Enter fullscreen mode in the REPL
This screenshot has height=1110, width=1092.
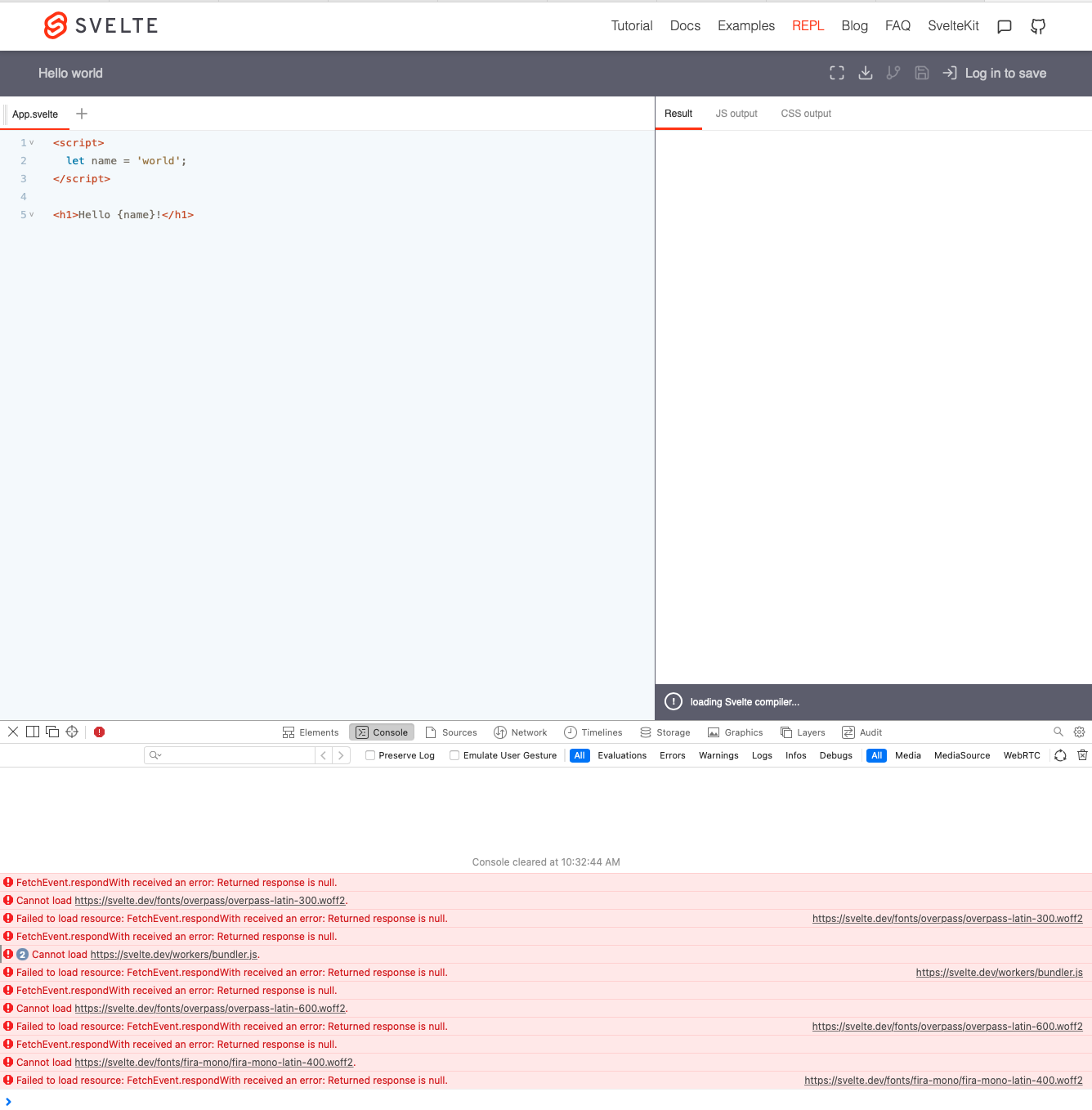836,73
